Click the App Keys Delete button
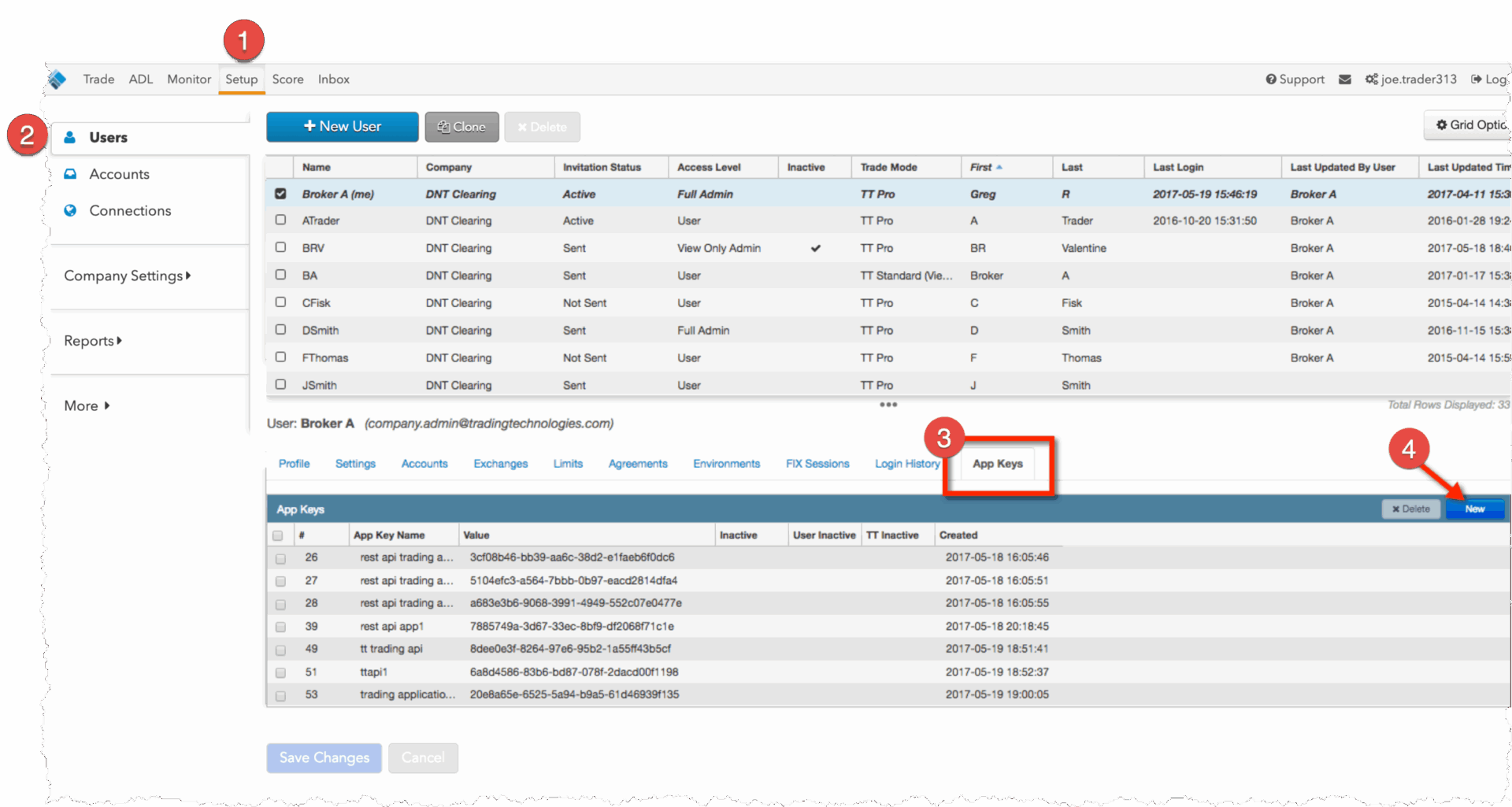Viewport: 1512px width, 807px height. (x=1410, y=509)
